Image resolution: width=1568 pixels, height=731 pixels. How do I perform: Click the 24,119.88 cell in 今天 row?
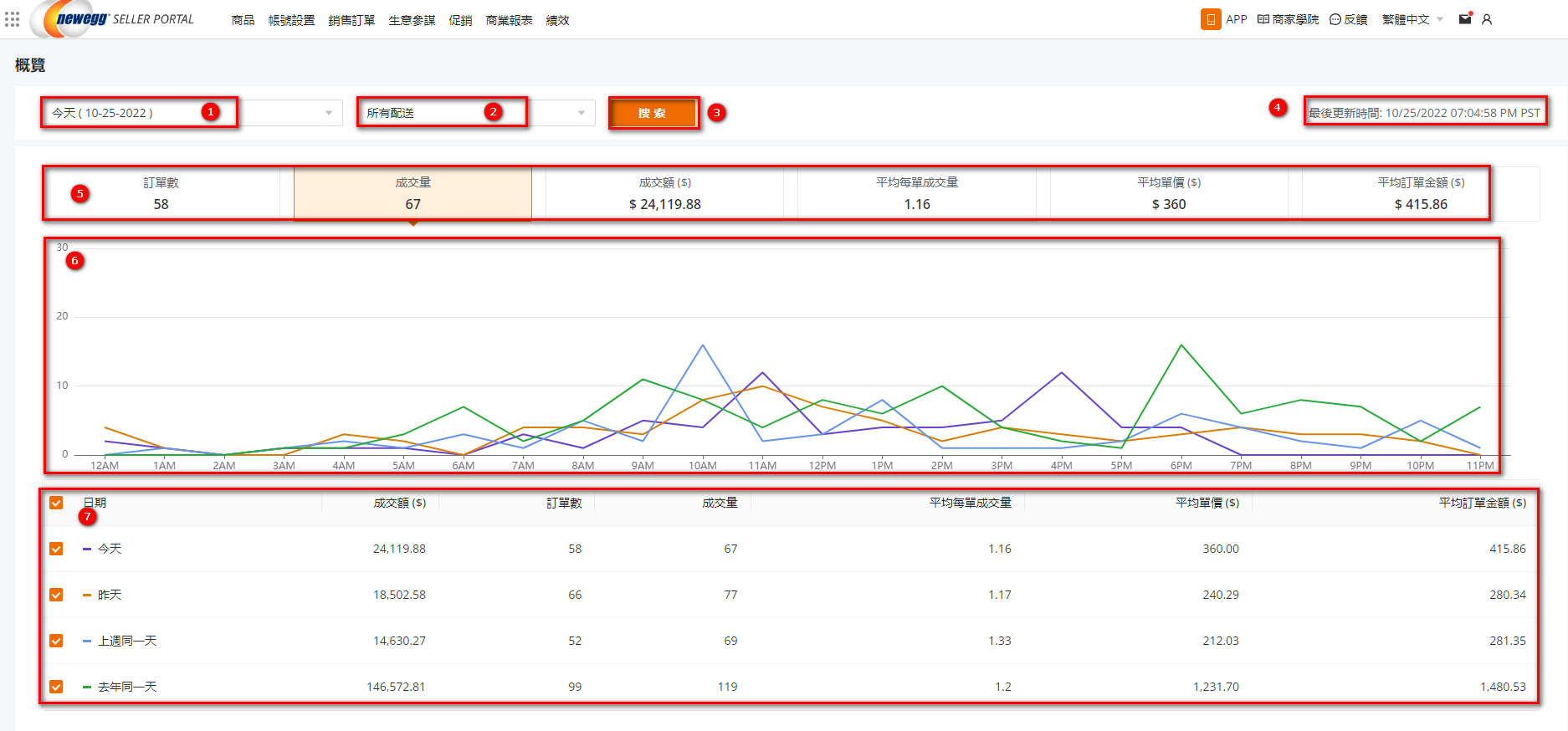399,549
